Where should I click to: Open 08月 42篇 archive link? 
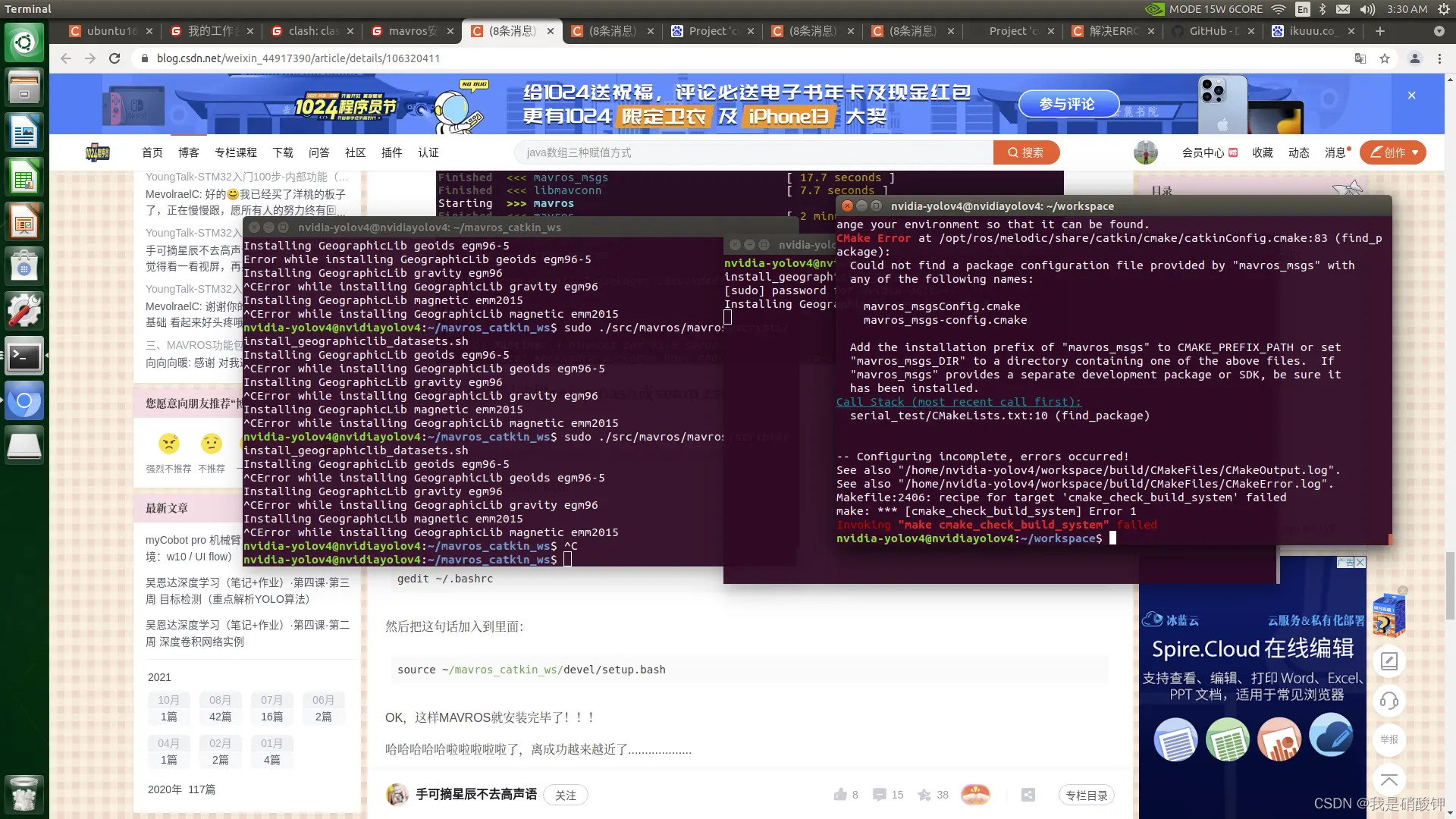pos(220,708)
